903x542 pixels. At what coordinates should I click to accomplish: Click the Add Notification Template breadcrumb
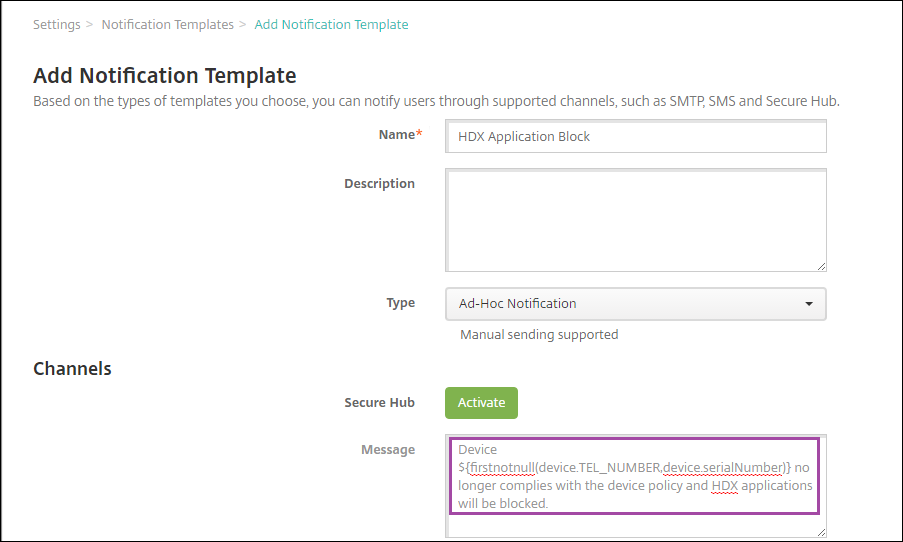(x=331, y=24)
